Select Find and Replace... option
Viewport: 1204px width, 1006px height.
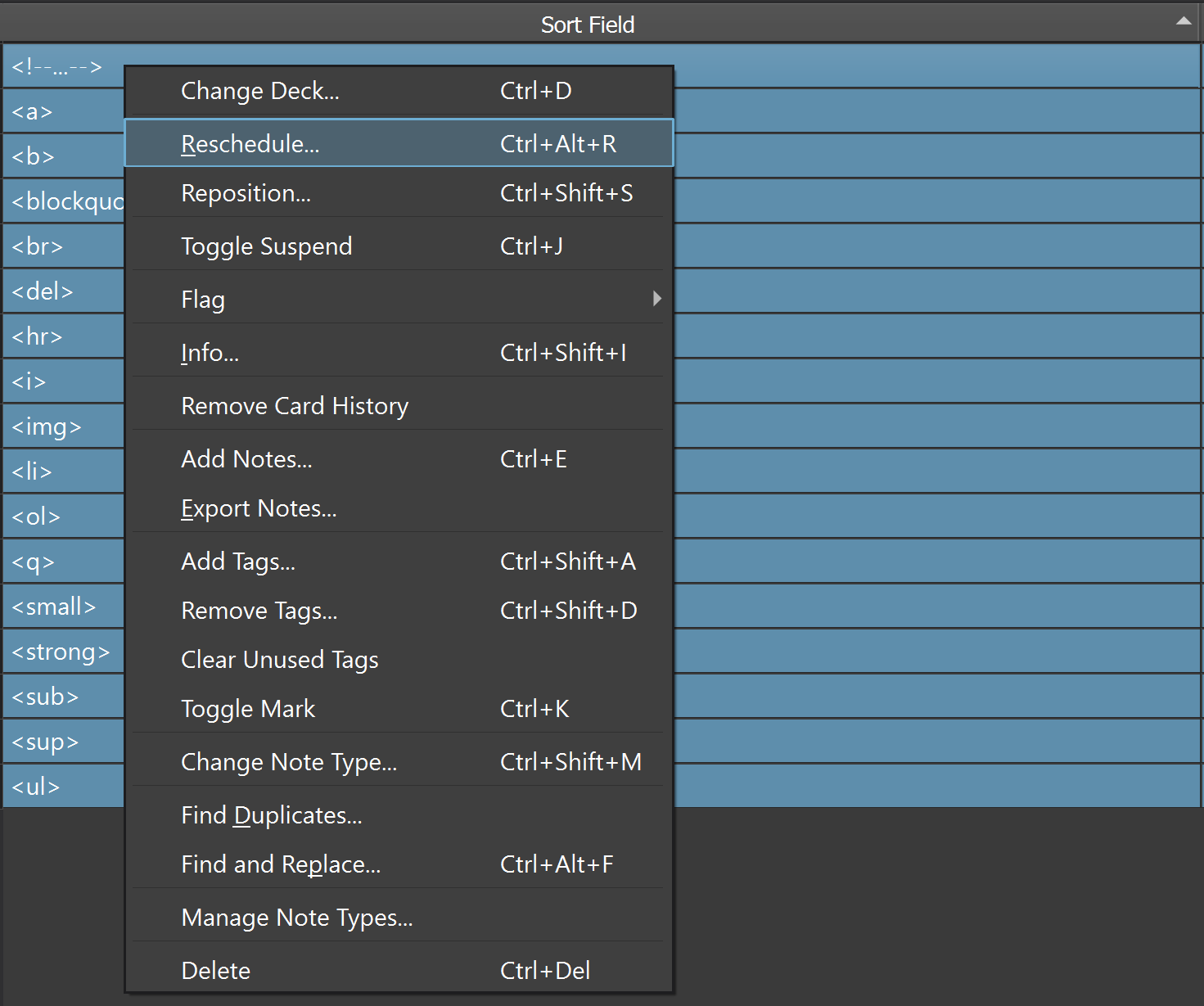pos(399,864)
